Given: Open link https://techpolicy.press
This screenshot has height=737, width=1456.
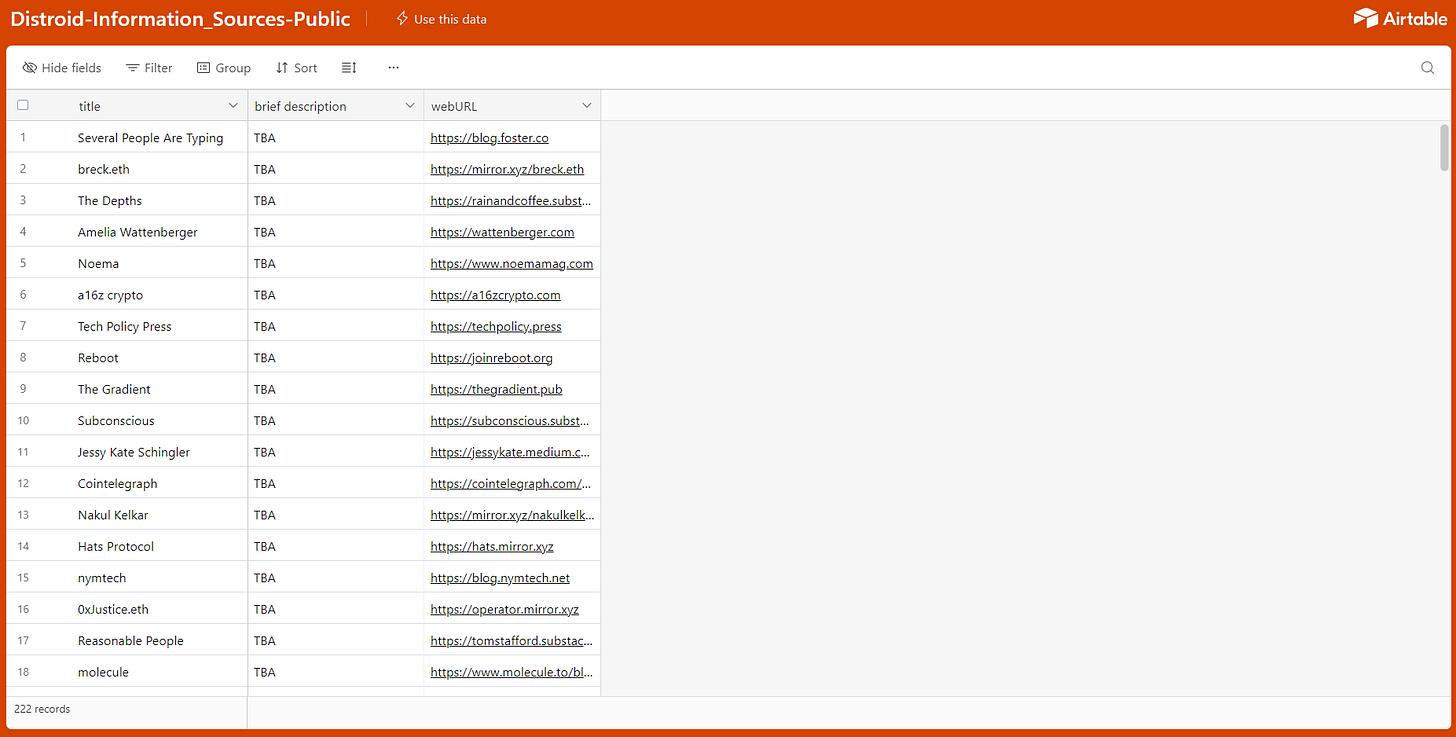Looking at the screenshot, I should coord(496,326).
